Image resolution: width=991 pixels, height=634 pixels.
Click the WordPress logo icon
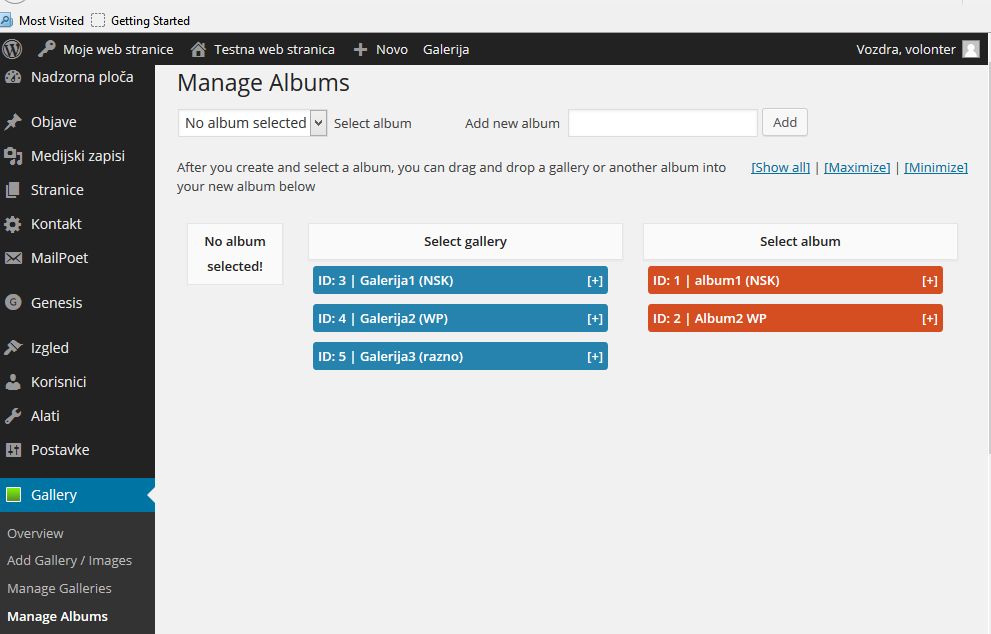[12, 49]
